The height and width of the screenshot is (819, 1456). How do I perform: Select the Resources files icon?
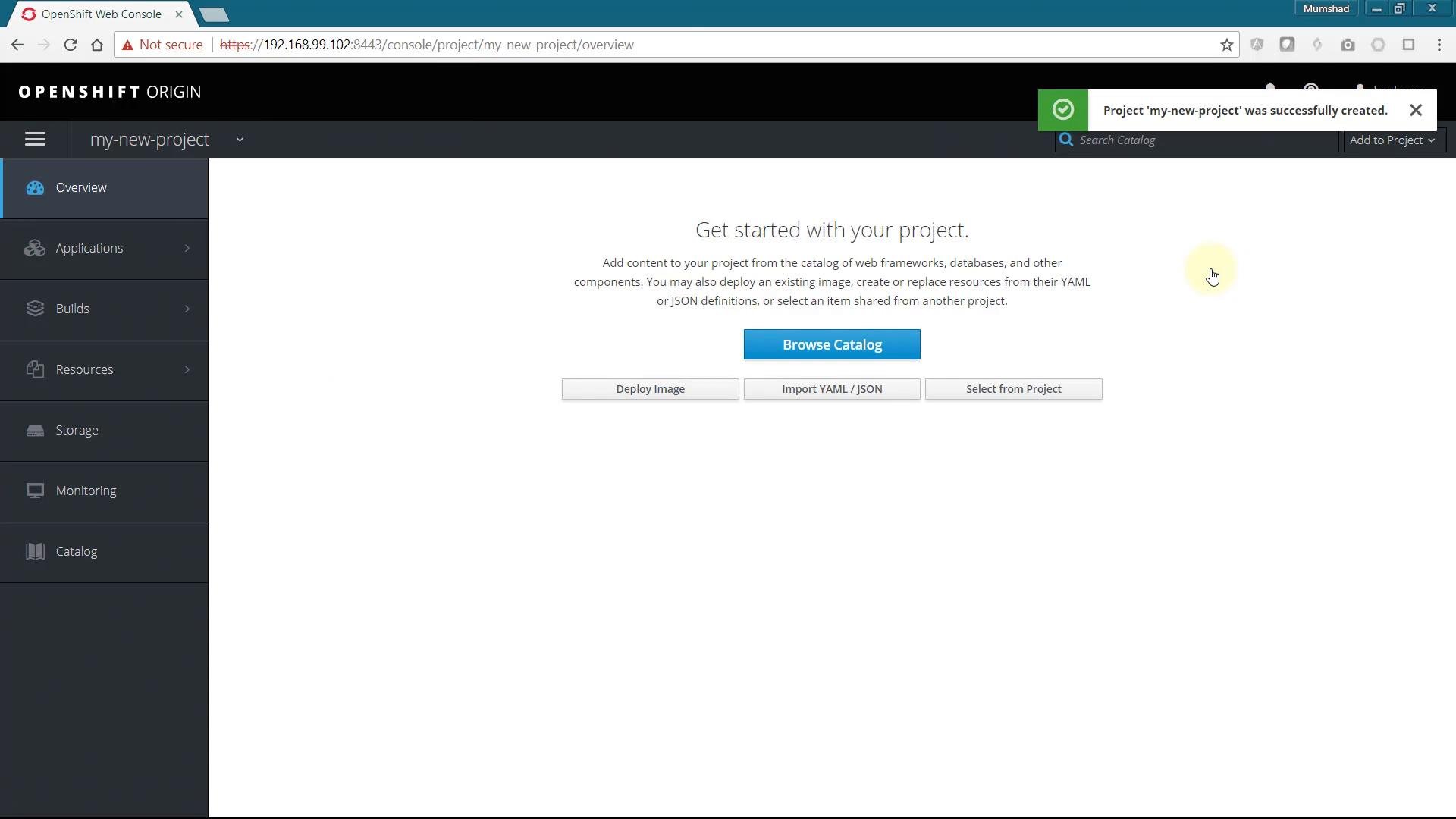click(35, 369)
